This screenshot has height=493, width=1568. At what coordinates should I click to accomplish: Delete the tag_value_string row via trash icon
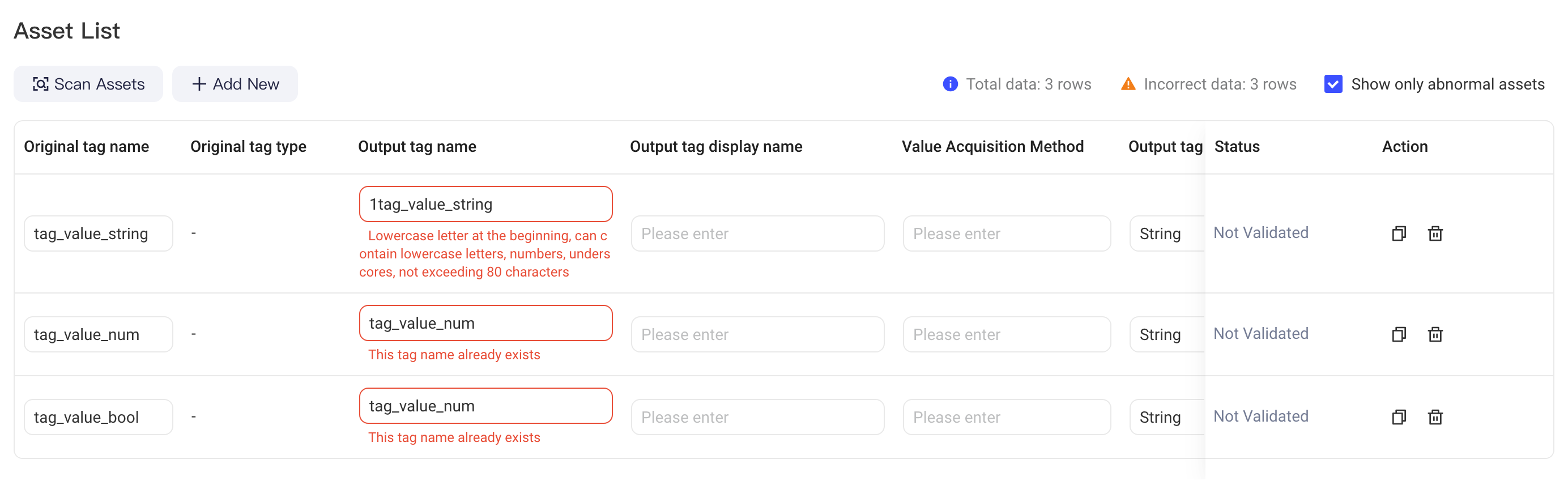coord(1435,233)
